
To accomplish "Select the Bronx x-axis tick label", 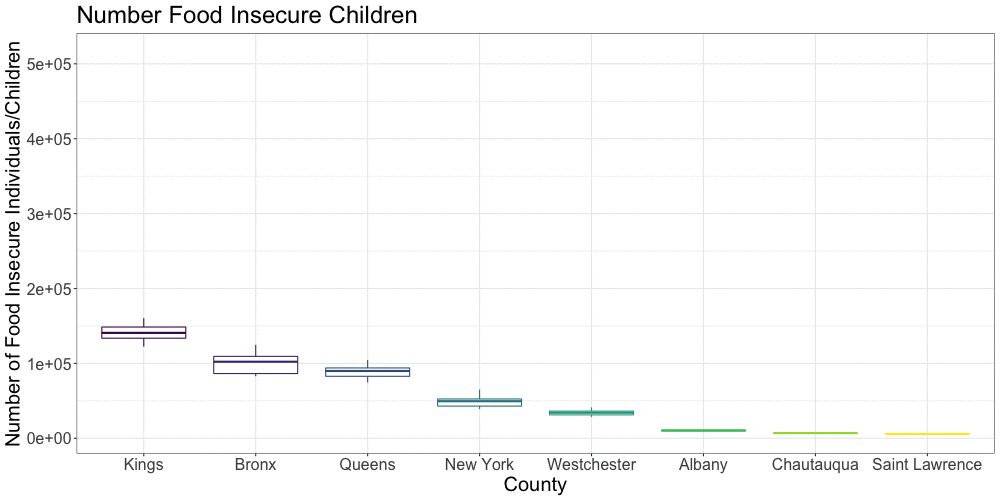I will click(x=256, y=464).
